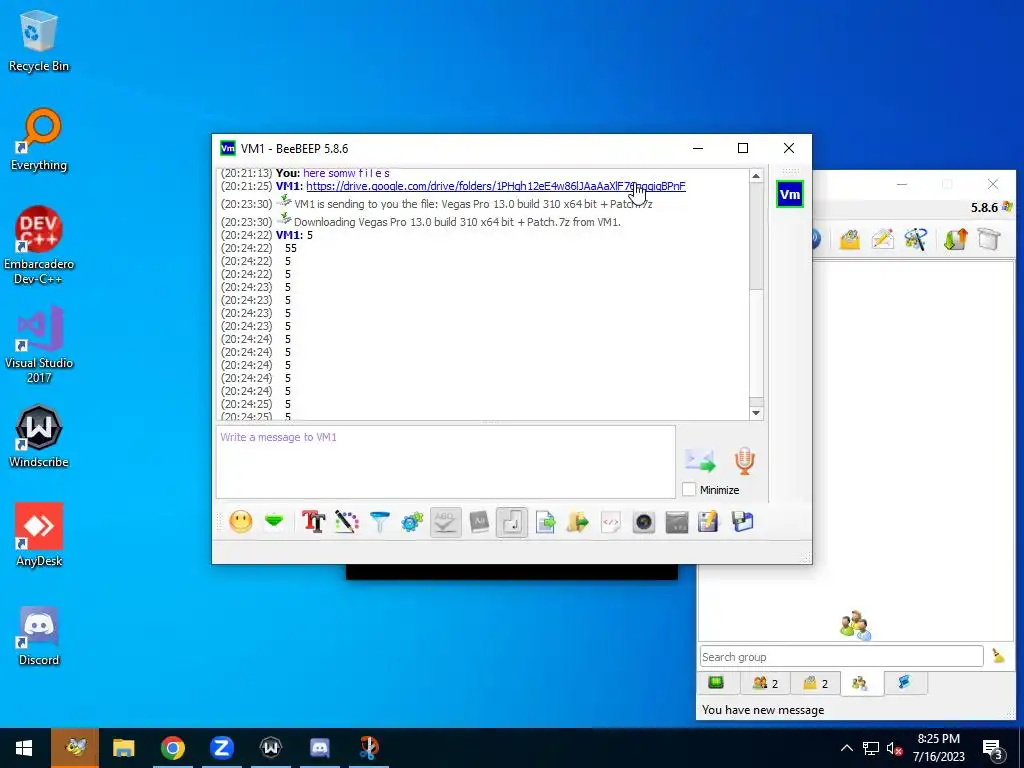The width and height of the screenshot is (1024, 768).
Task: Focus the 'Write a message to VM1' box
Action: tap(446, 462)
